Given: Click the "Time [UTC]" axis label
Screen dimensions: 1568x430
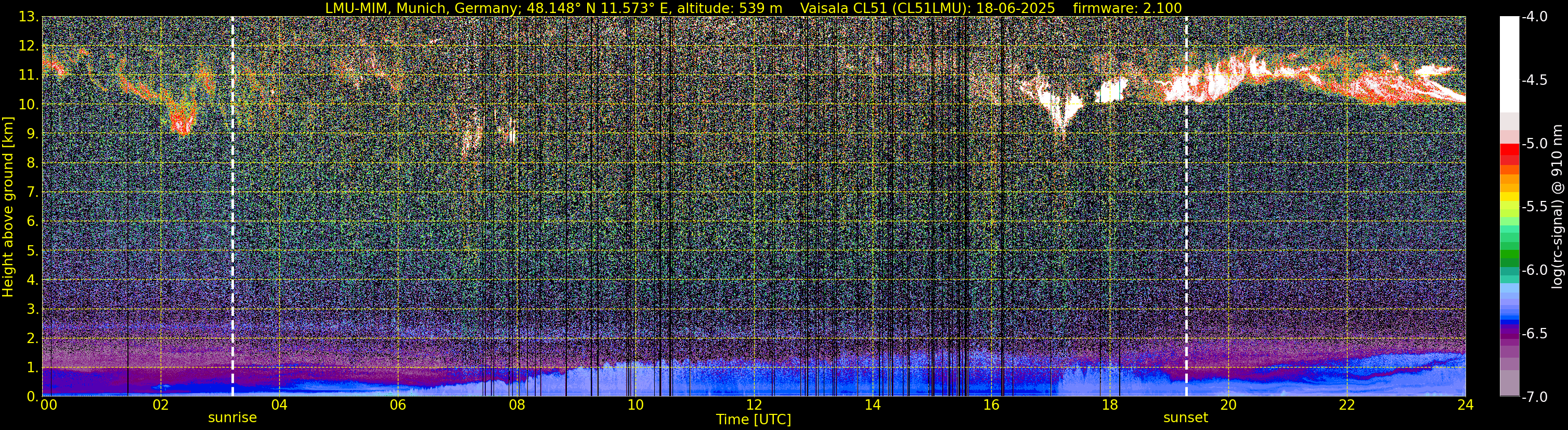Looking at the screenshot, I should (x=754, y=419).
